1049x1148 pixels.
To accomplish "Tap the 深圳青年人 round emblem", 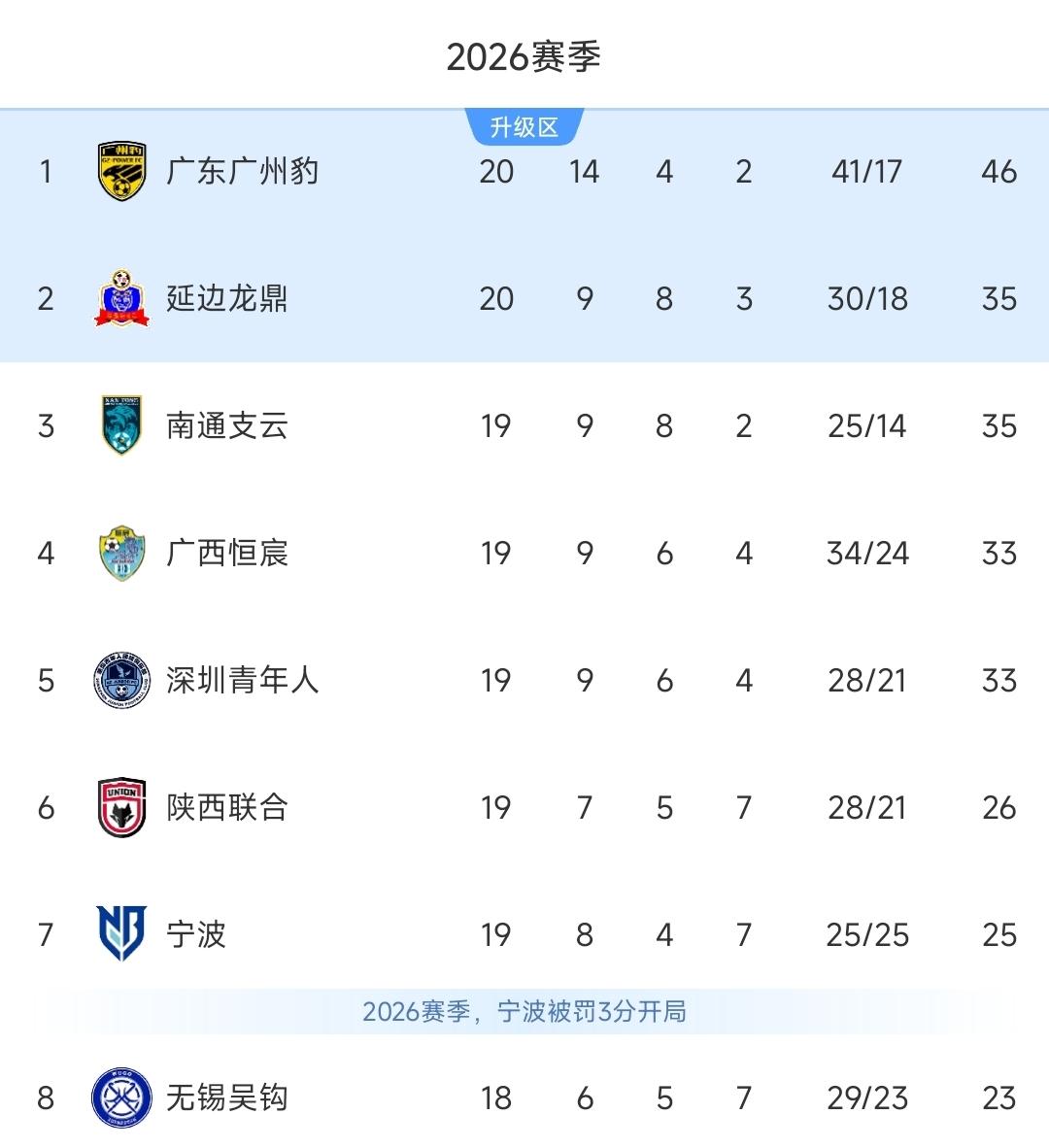I will (x=121, y=680).
